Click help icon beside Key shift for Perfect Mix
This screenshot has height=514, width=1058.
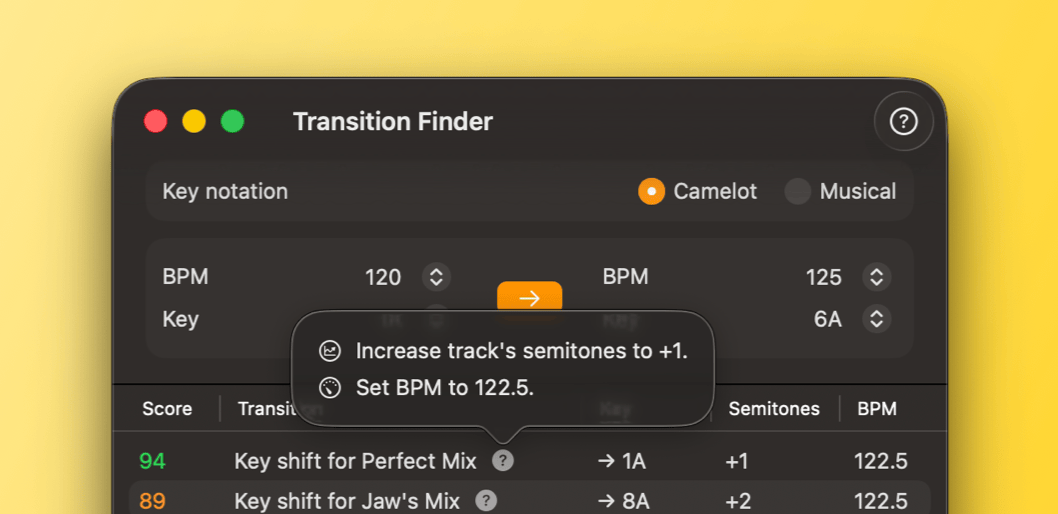[x=503, y=460]
